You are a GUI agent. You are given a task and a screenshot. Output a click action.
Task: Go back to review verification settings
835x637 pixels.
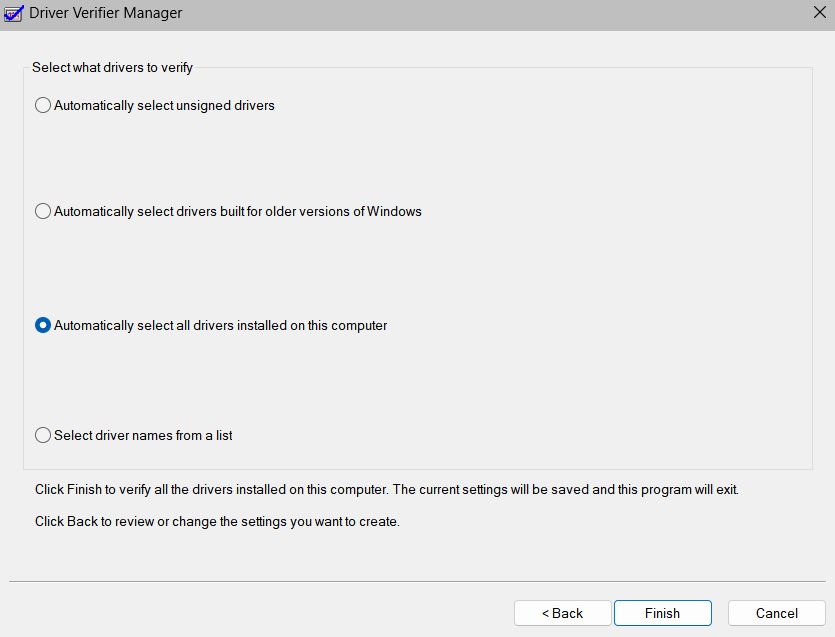click(562, 612)
